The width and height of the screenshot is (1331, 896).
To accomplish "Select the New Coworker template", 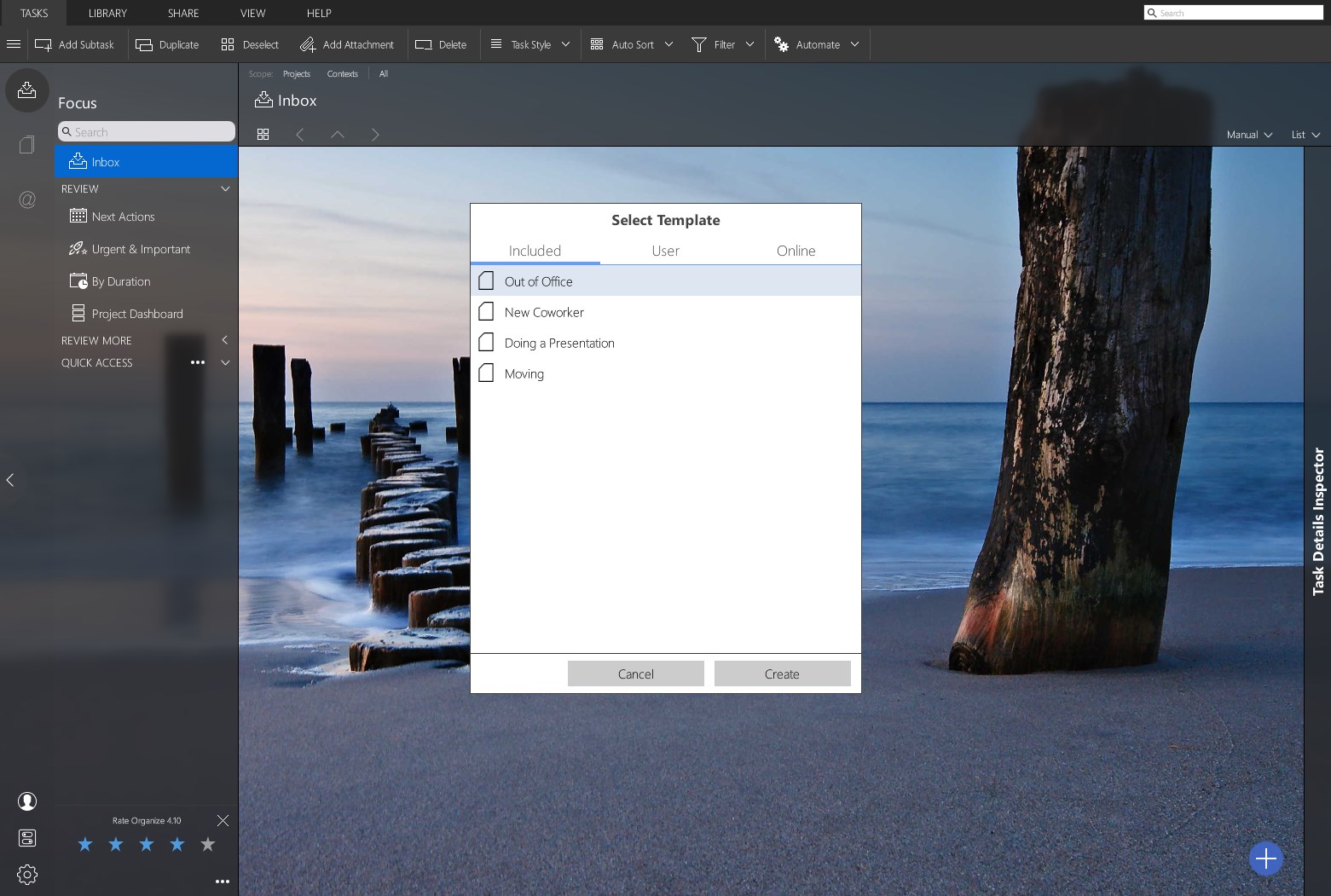I will (x=543, y=313).
